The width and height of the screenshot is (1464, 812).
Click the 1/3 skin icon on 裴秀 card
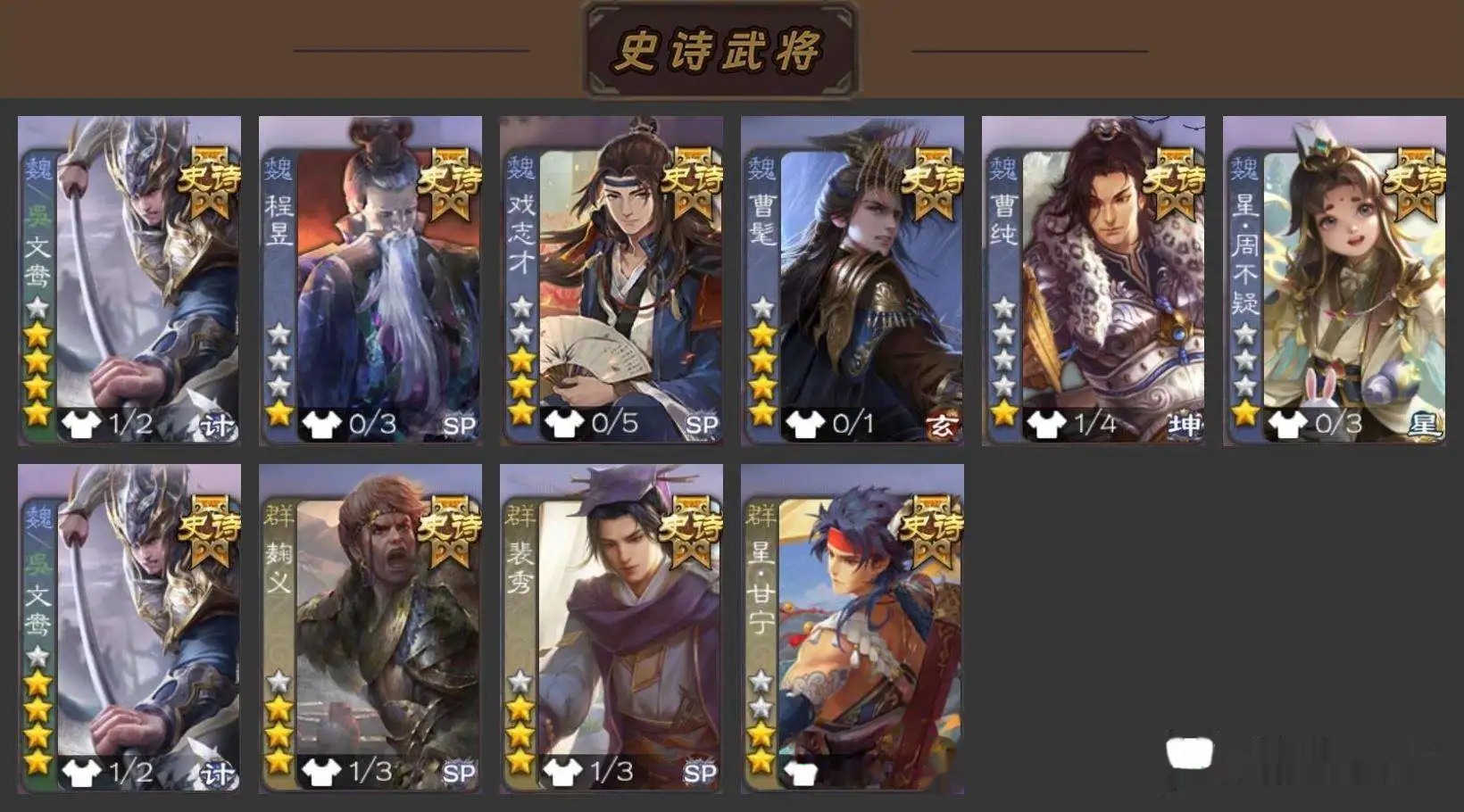click(563, 772)
